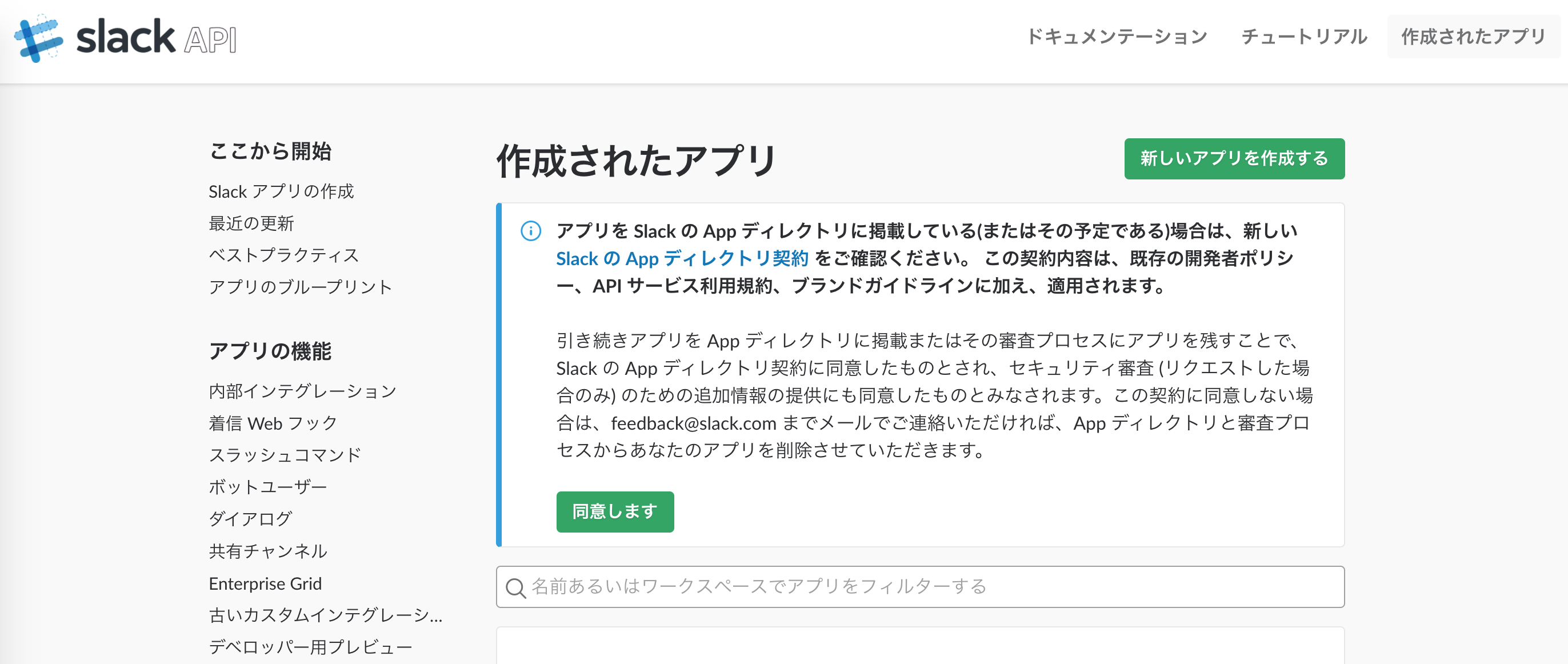Open チュートリアル in top navigation

(1304, 37)
